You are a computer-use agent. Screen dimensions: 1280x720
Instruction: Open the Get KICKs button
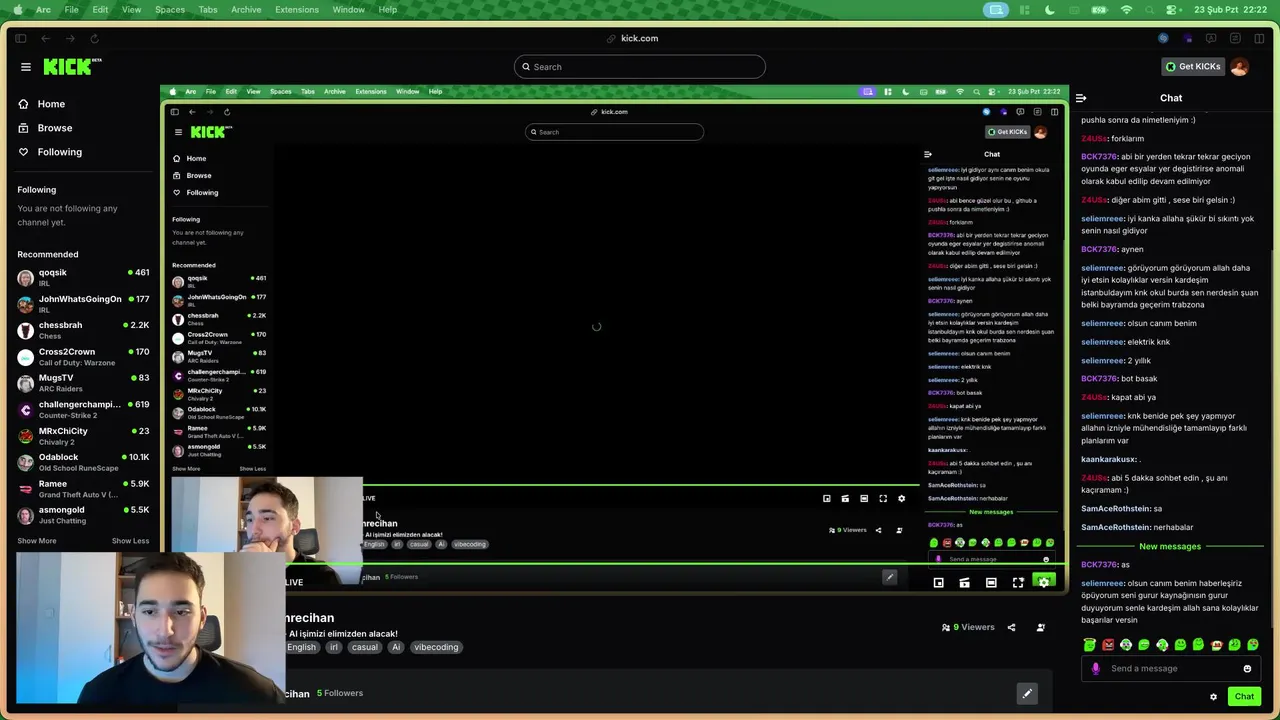(x=1192, y=67)
